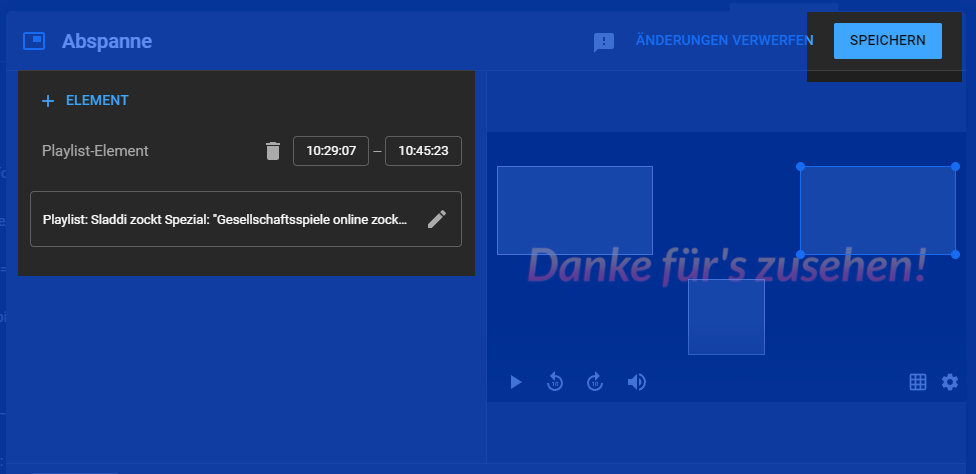
Task: Click SPEICHERN to save end screen
Action: click(x=887, y=41)
